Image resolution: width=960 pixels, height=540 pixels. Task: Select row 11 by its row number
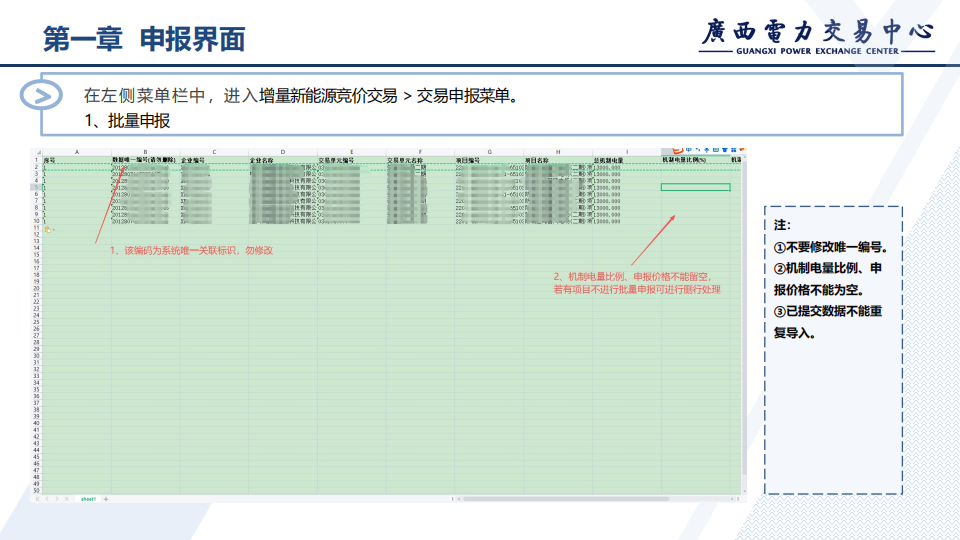36,228
